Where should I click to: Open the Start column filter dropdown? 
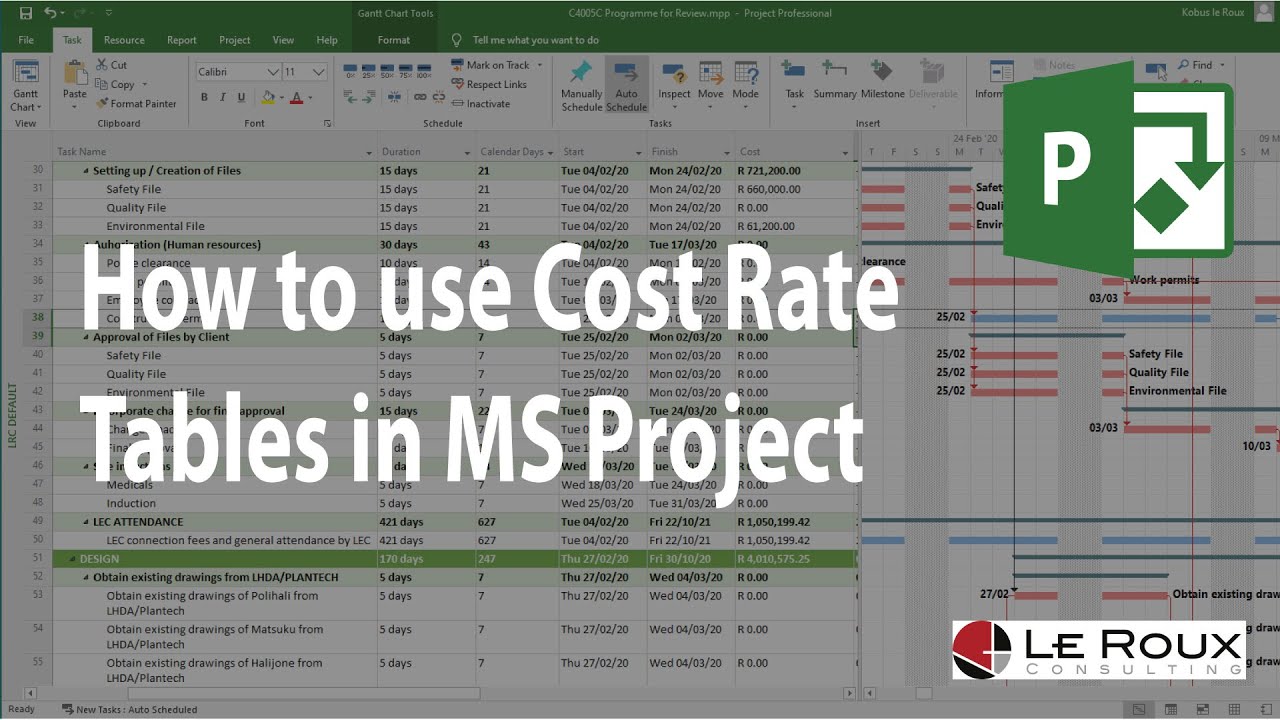(638, 153)
